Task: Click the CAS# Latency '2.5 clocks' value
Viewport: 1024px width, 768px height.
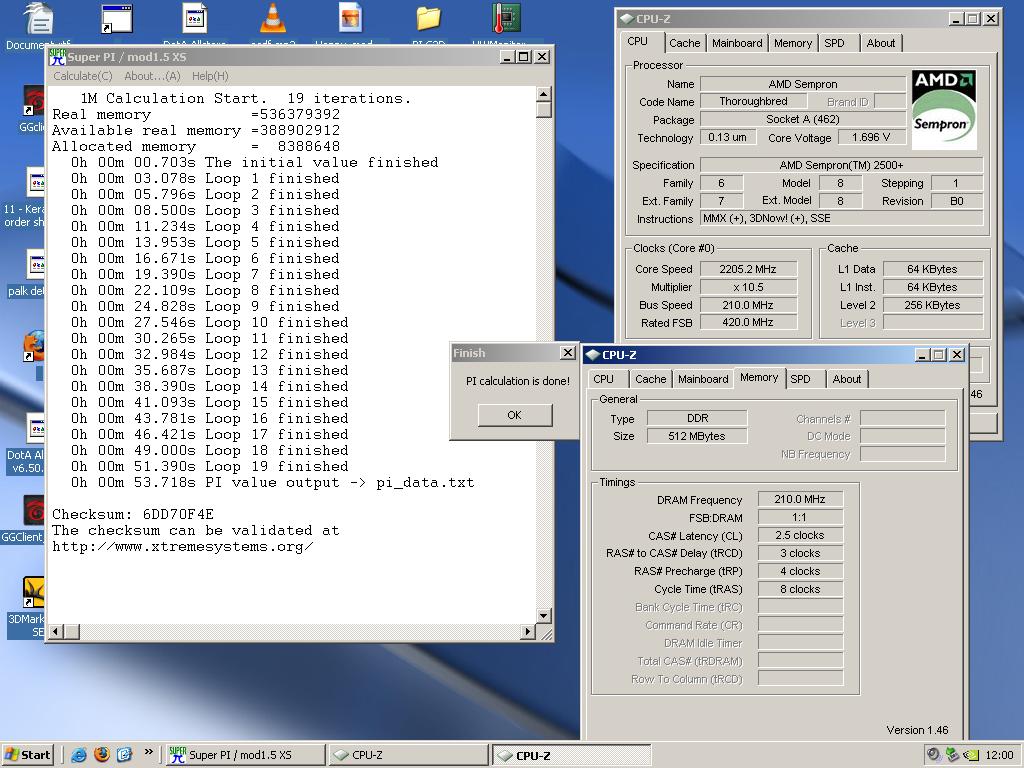Action: point(800,535)
